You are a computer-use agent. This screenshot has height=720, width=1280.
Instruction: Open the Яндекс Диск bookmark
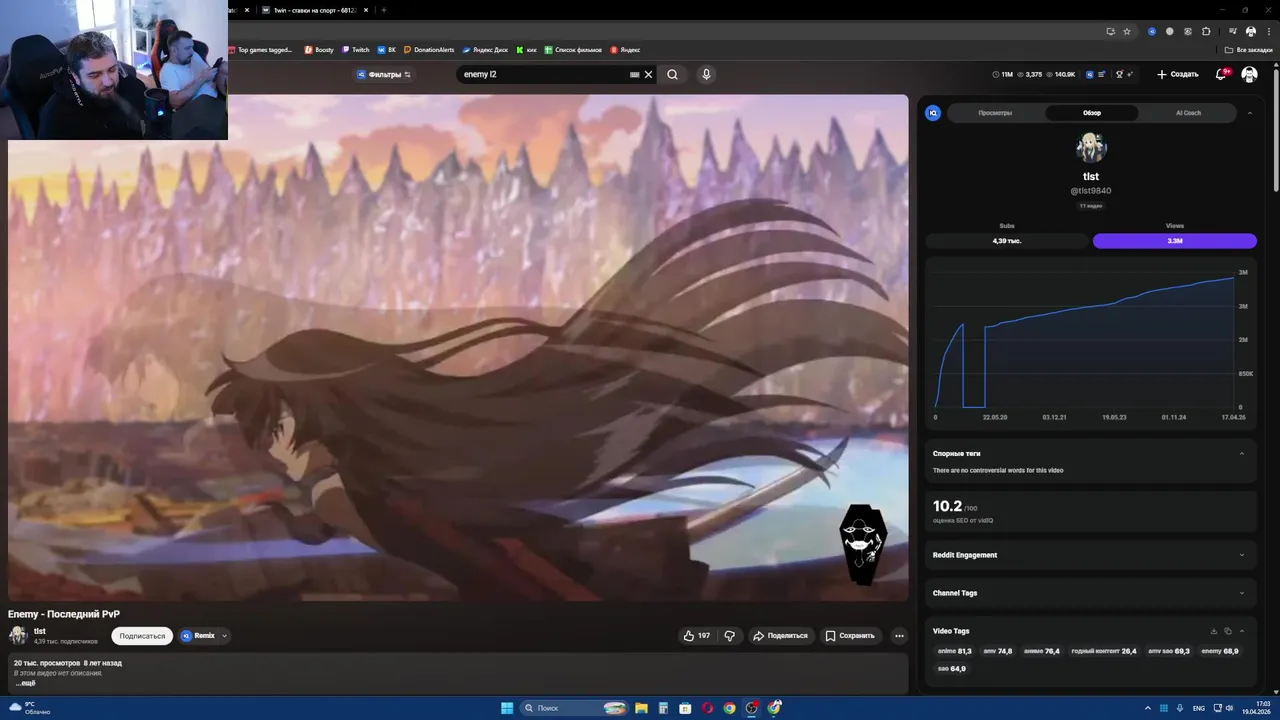pyautogui.click(x=486, y=49)
